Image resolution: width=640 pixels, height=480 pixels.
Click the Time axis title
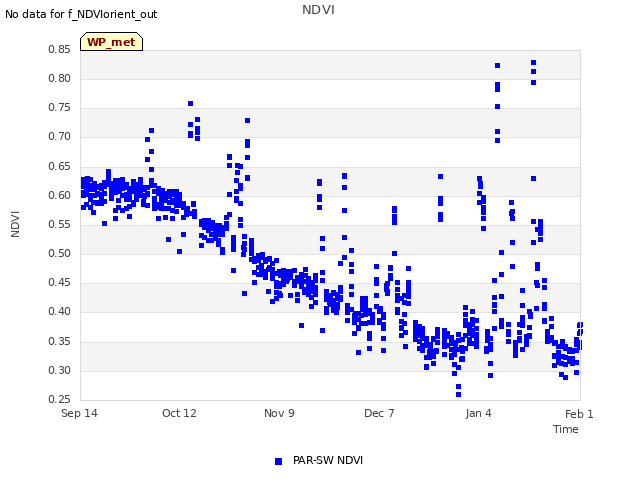point(566,429)
